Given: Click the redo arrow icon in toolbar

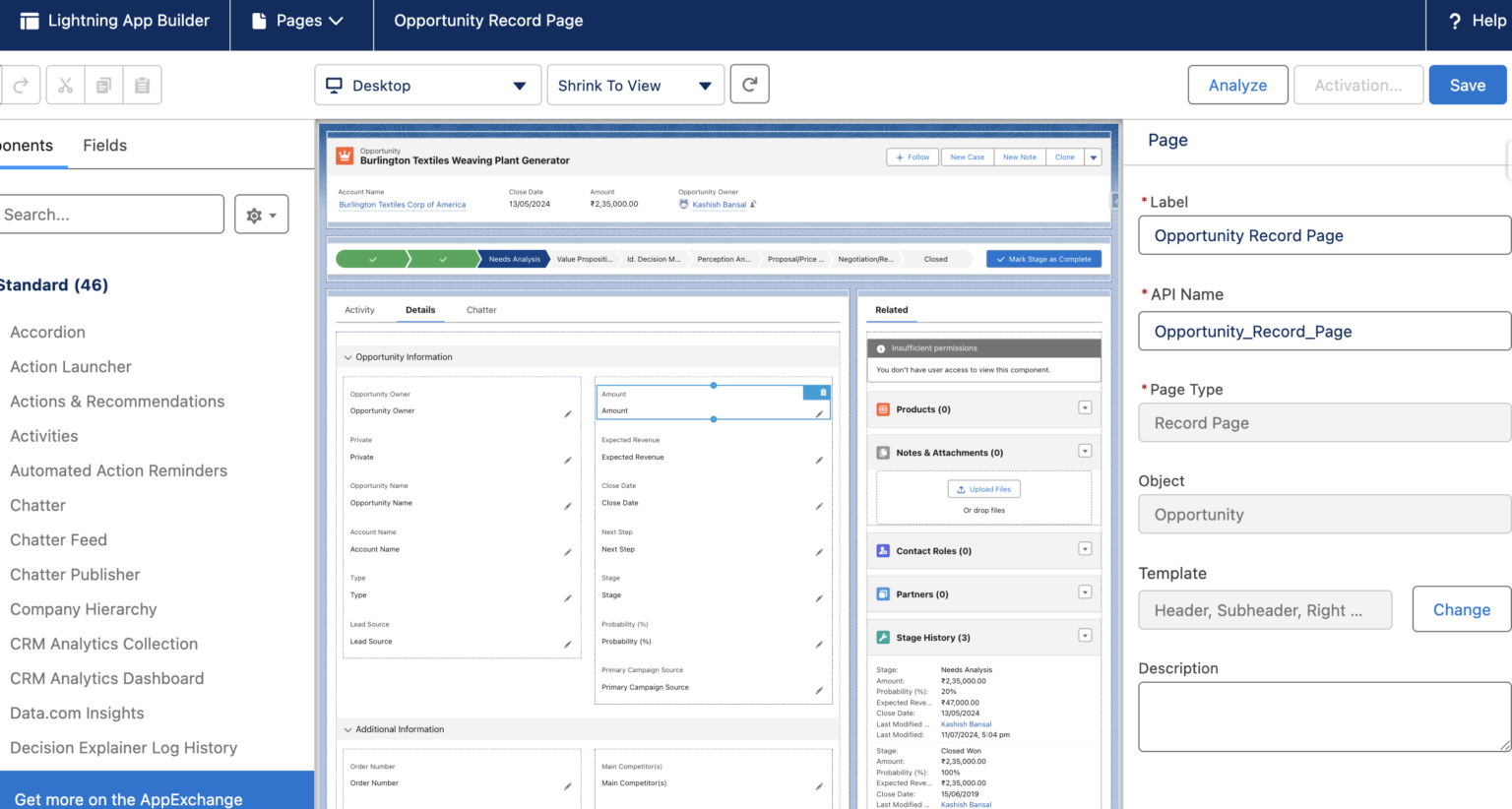Looking at the screenshot, I should click(x=21, y=86).
